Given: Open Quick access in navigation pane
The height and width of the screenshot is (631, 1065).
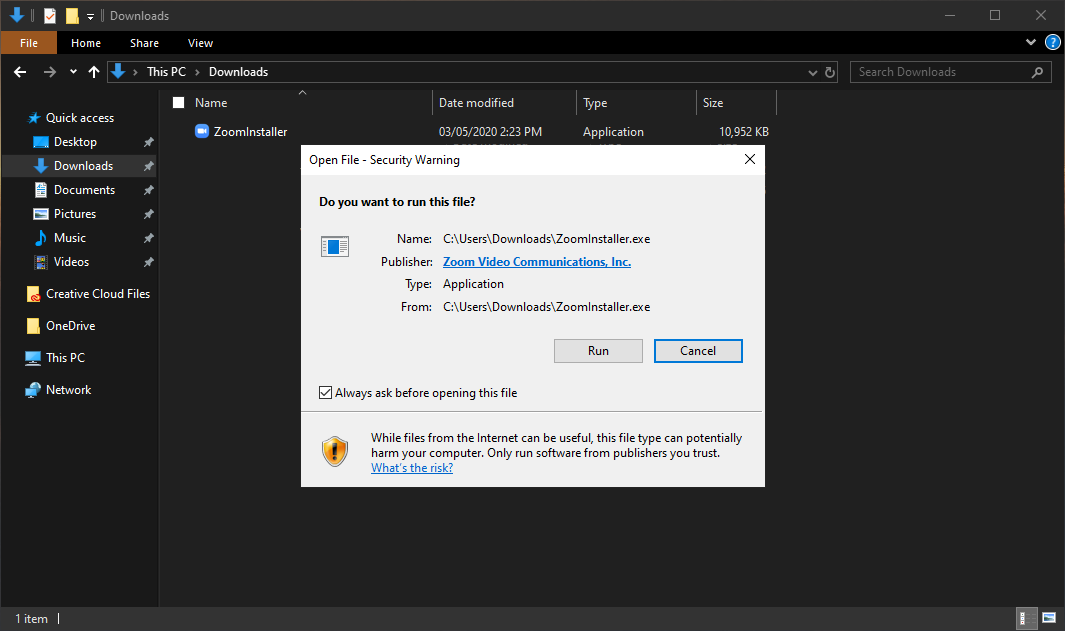Looking at the screenshot, I should tap(79, 118).
